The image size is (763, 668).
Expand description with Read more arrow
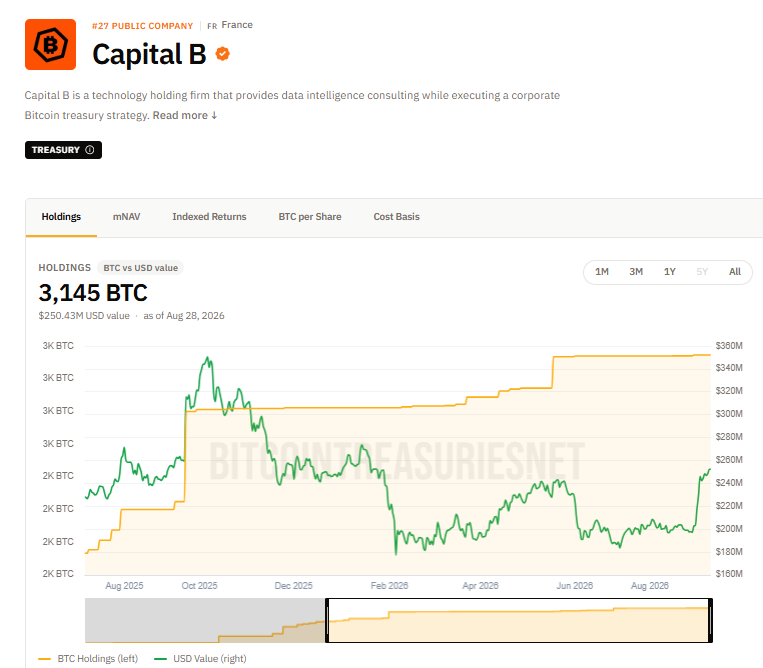[x=185, y=115]
